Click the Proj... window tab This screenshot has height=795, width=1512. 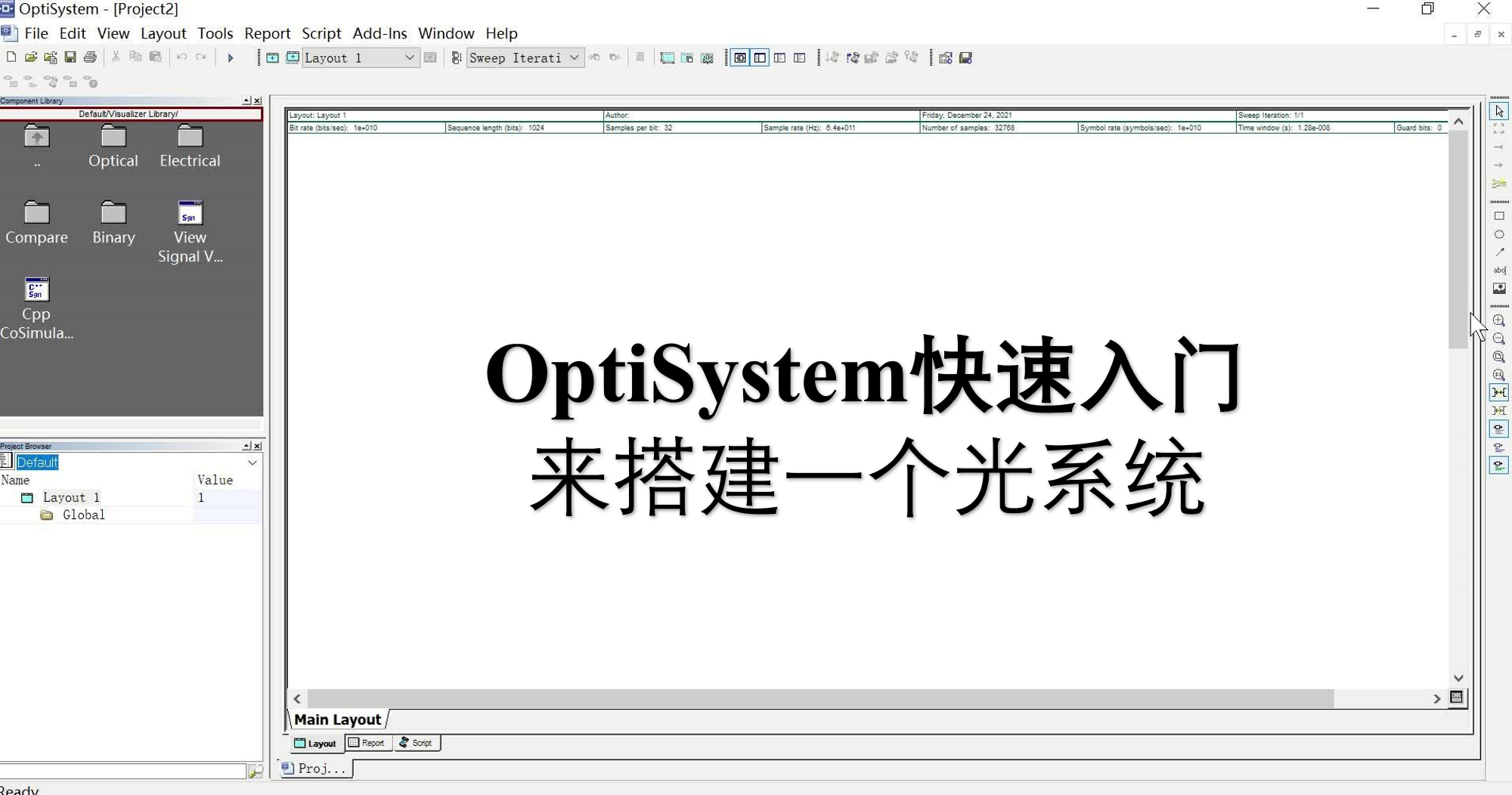pos(315,769)
